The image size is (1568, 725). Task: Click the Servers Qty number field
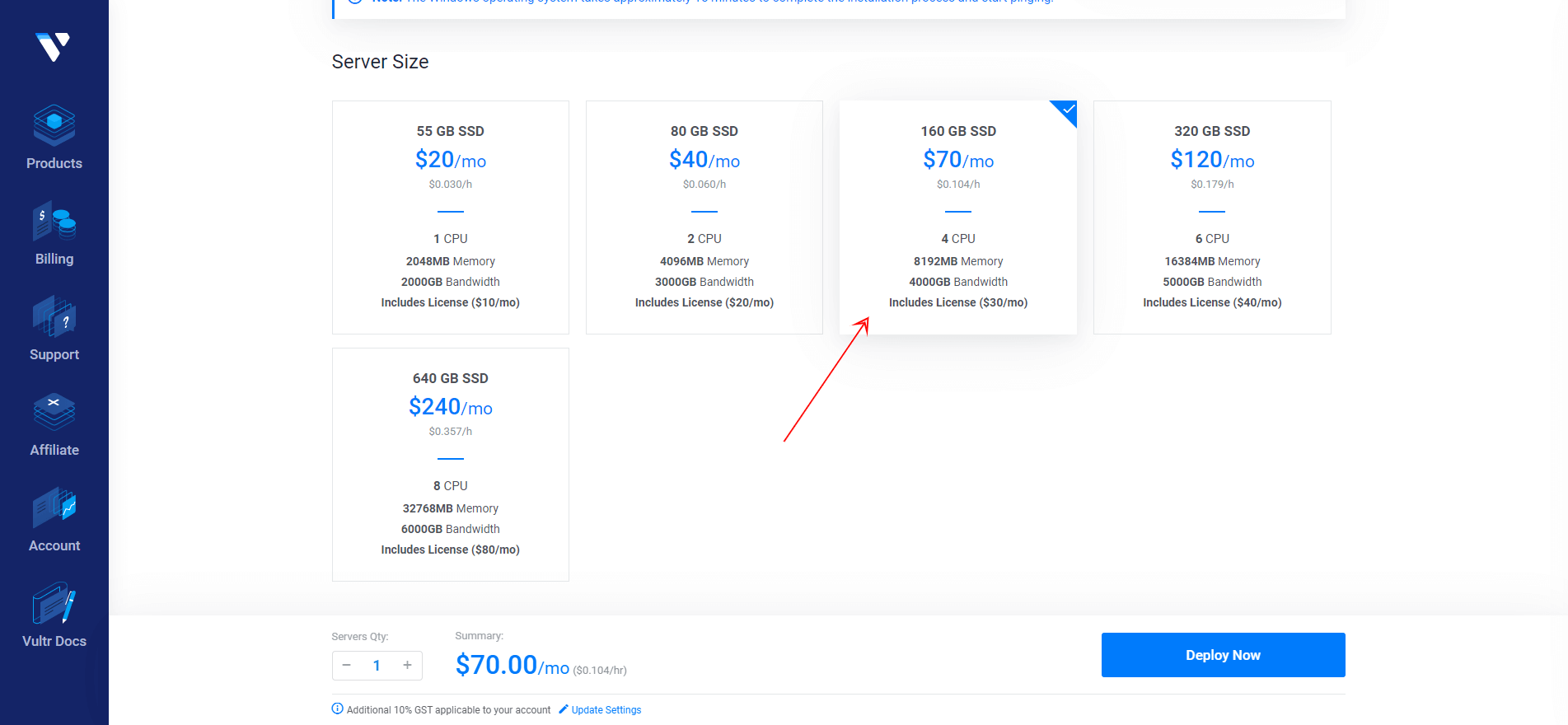click(x=377, y=666)
